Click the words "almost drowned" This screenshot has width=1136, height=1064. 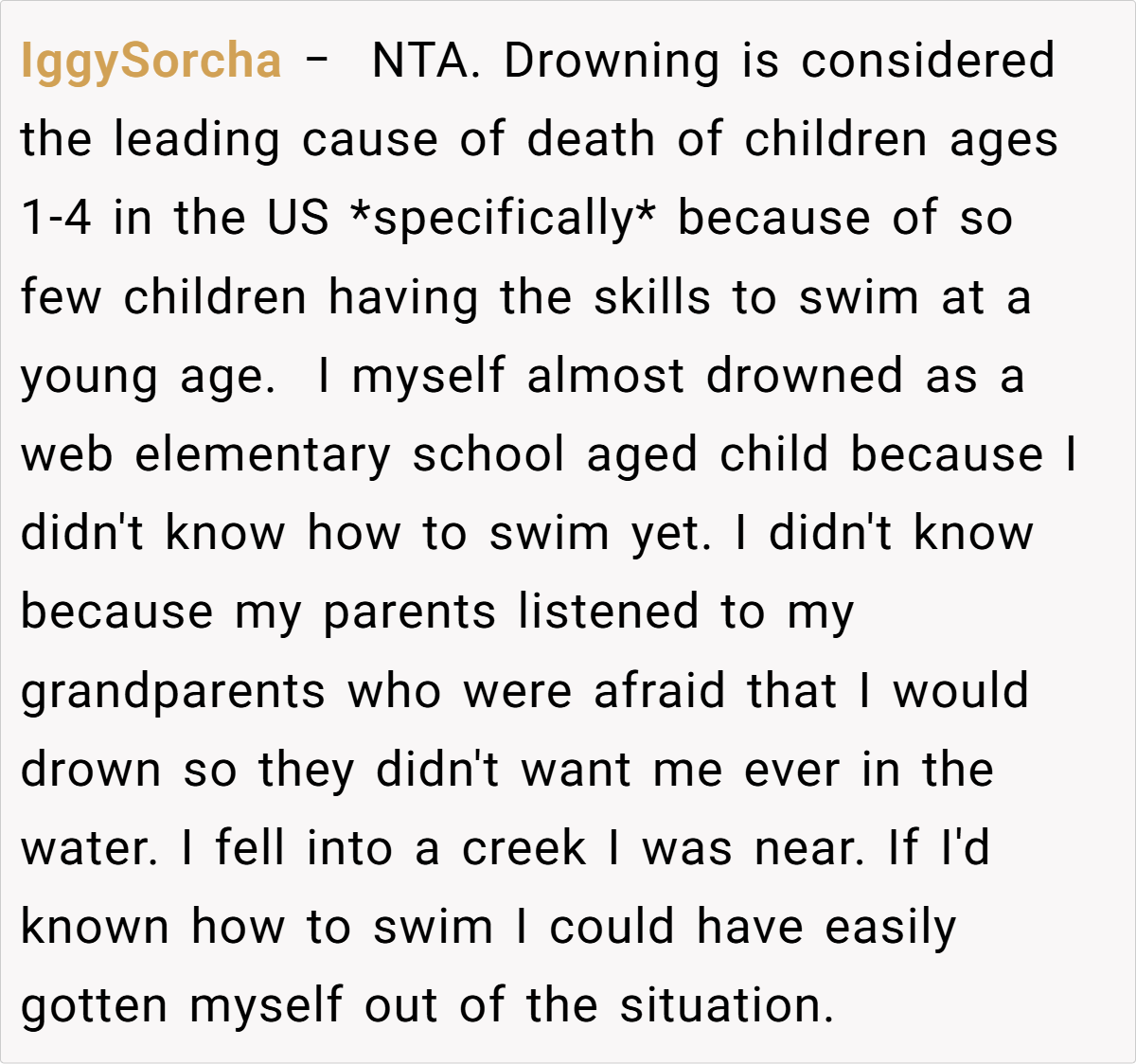[715, 376]
